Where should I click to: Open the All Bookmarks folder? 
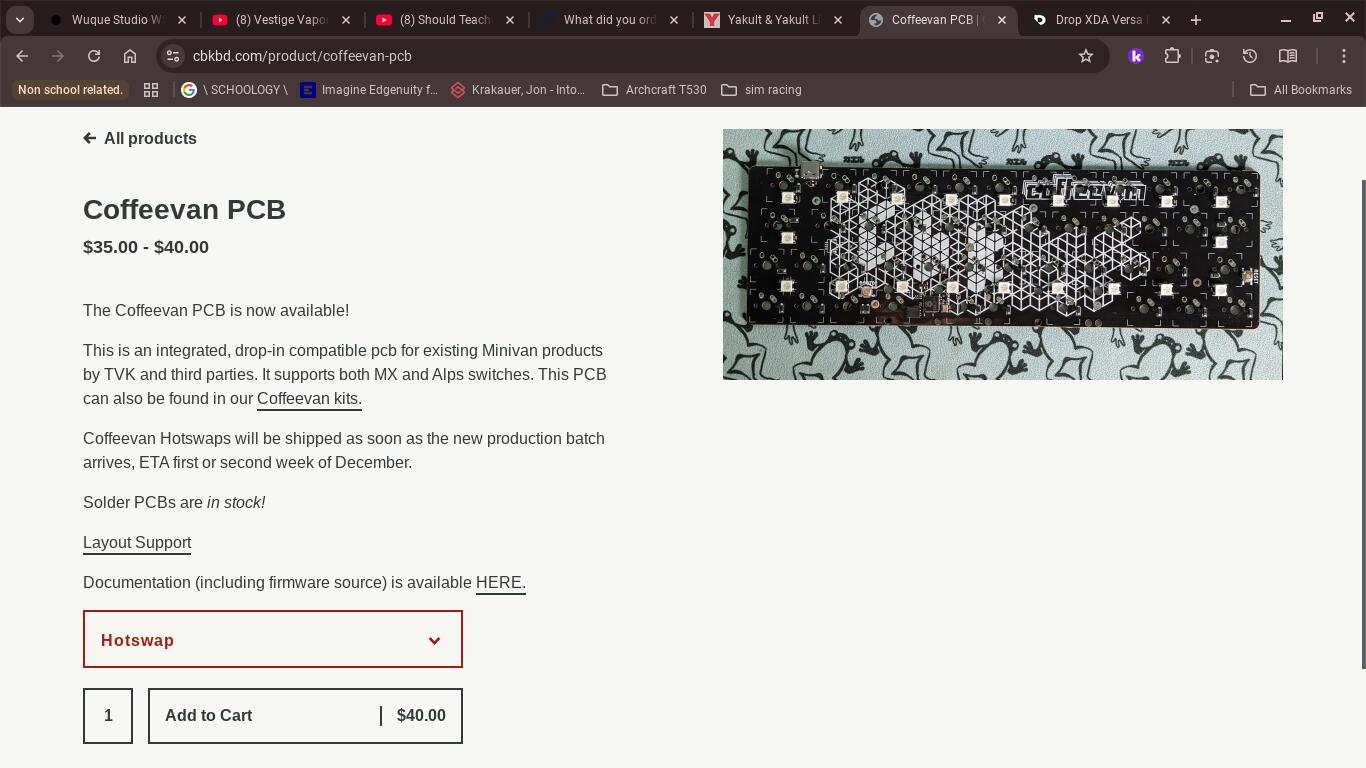[x=1301, y=90]
